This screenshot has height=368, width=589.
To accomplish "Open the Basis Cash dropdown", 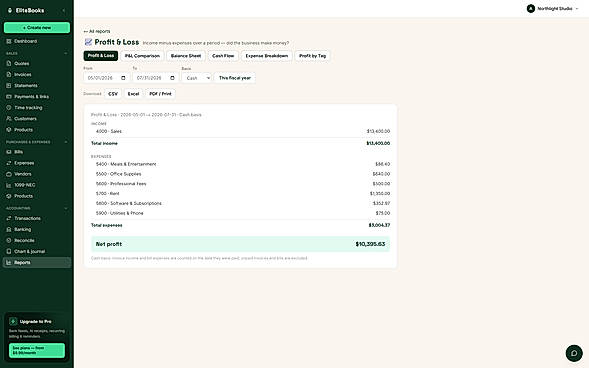I will pos(197,78).
